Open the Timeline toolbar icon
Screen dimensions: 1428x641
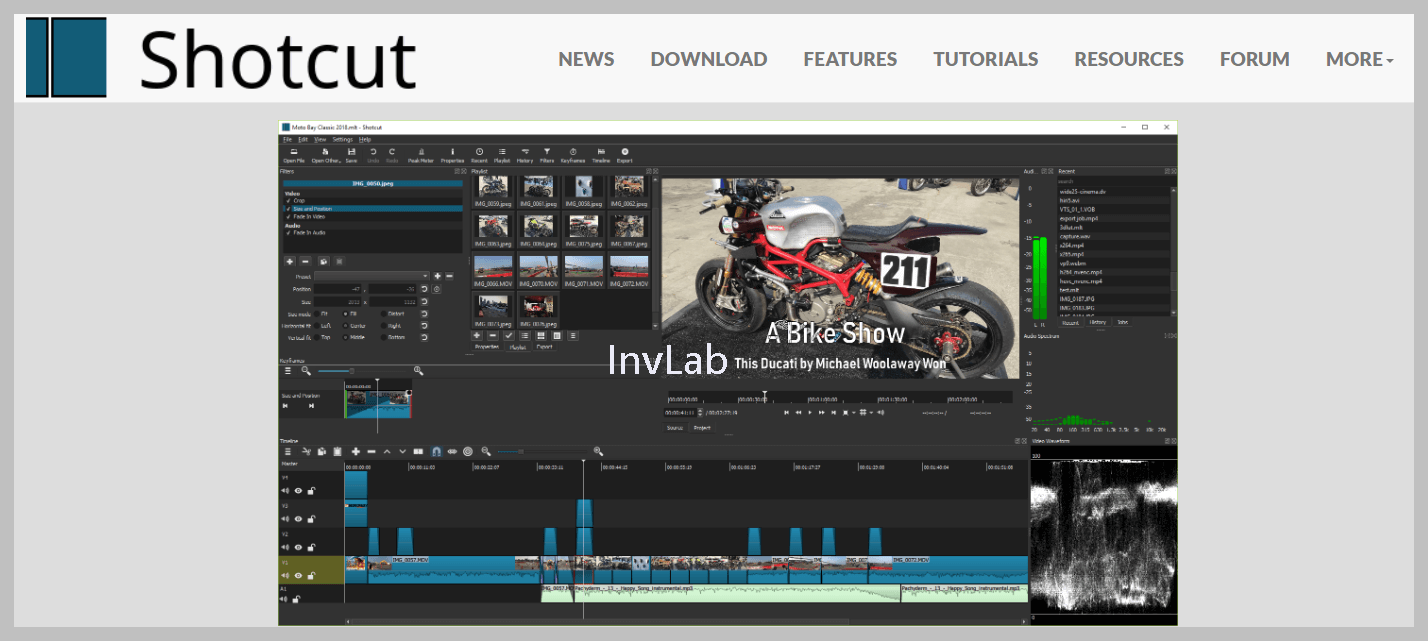601,155
